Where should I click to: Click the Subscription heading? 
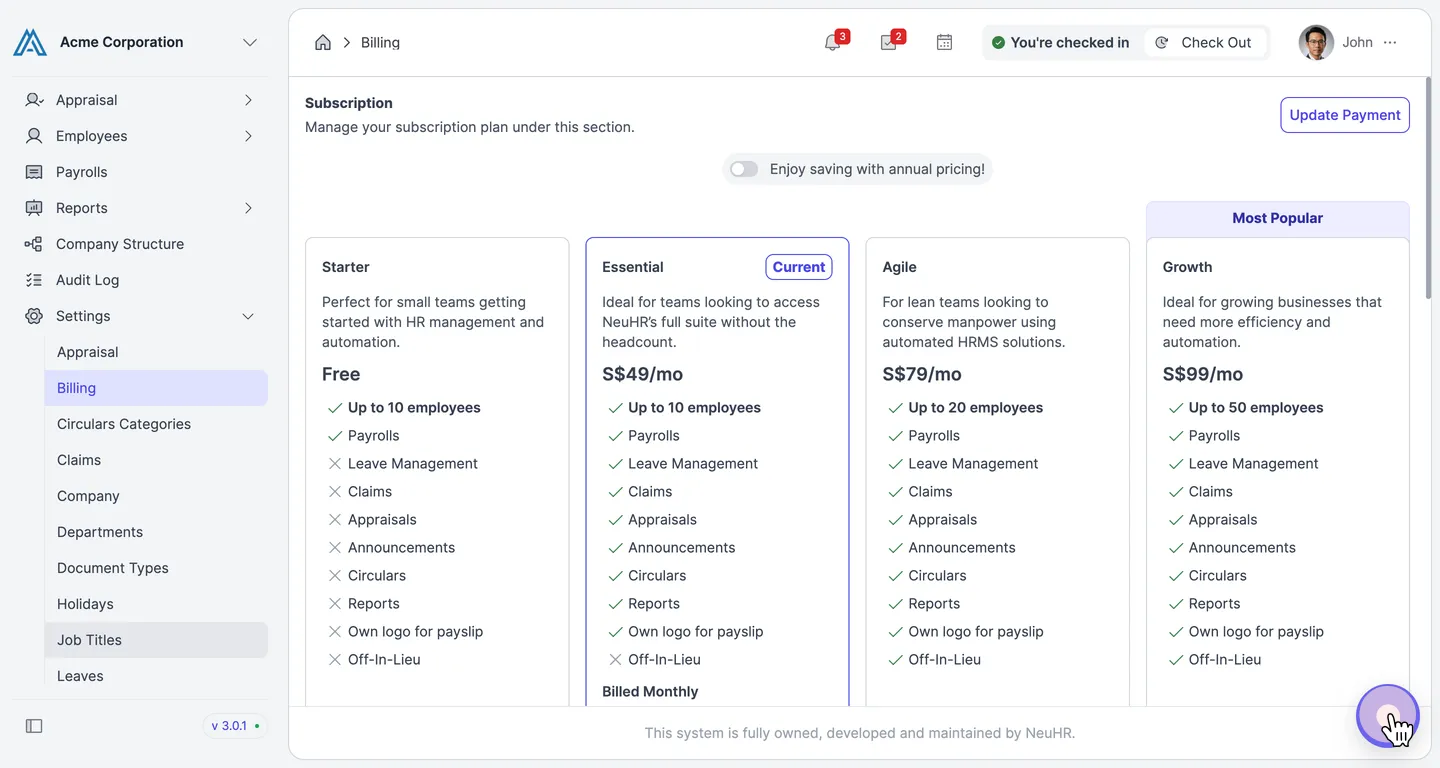click(349, 103)
